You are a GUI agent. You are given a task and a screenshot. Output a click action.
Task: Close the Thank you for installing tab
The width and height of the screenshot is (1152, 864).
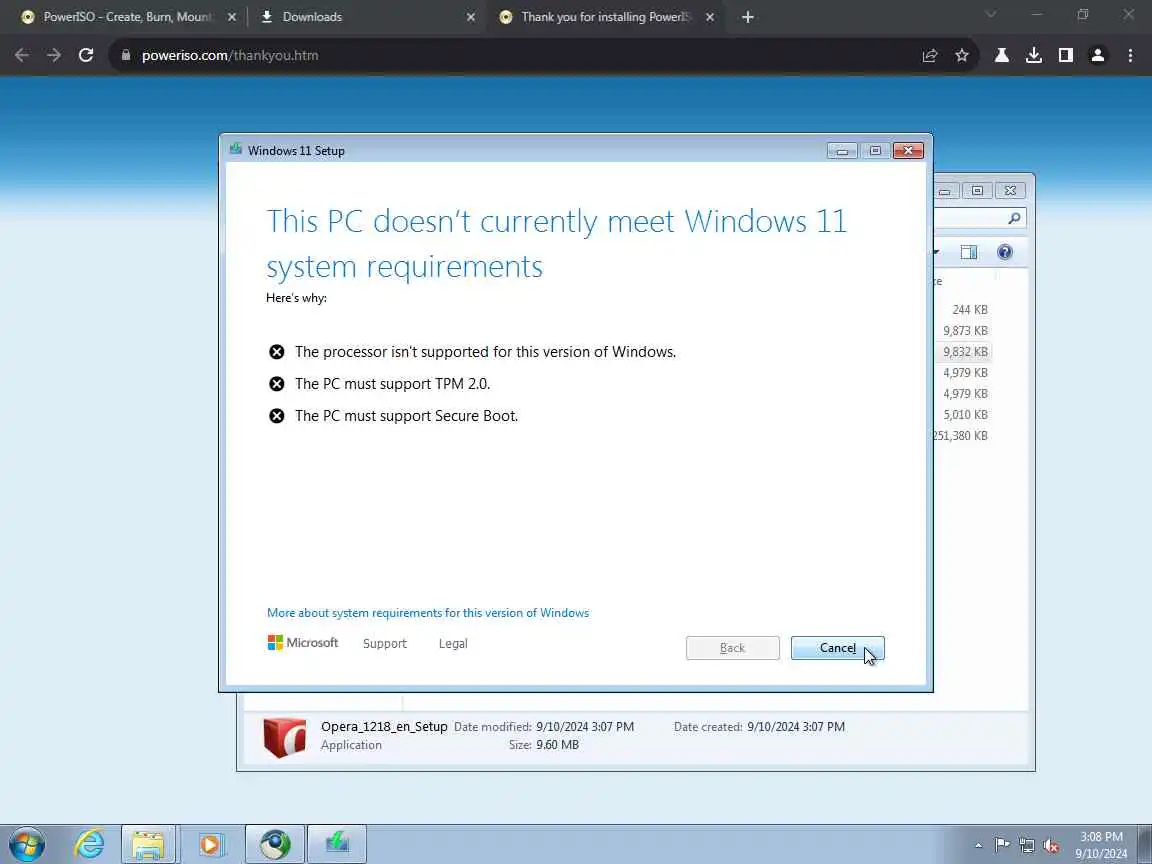click(x=710, y=17)
